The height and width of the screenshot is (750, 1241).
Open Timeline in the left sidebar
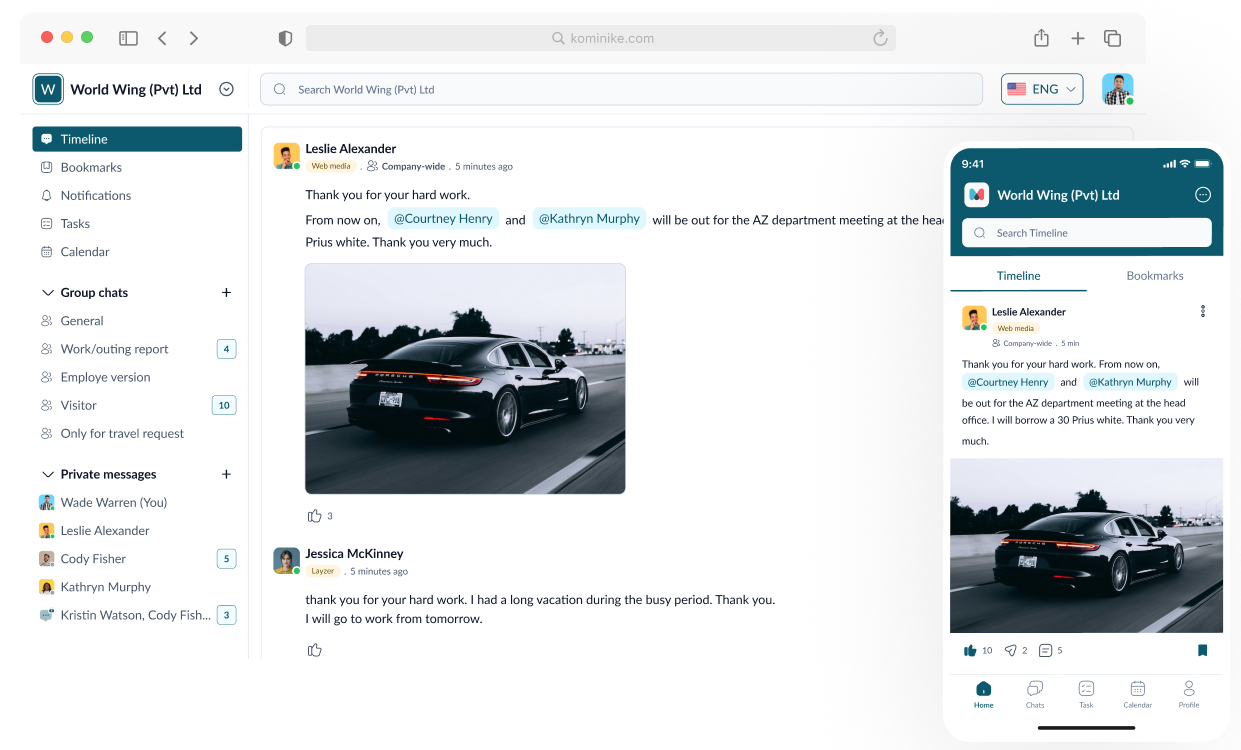click(x=137, y=139)
